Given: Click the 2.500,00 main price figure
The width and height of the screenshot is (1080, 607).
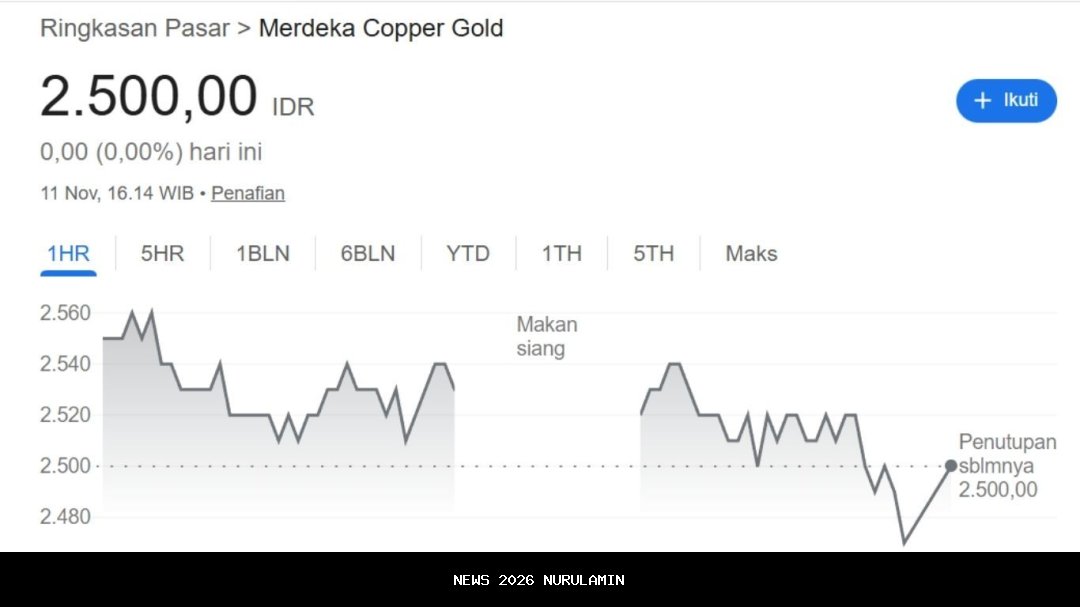Looking at the screenshot, I should [x=149, y=97].
